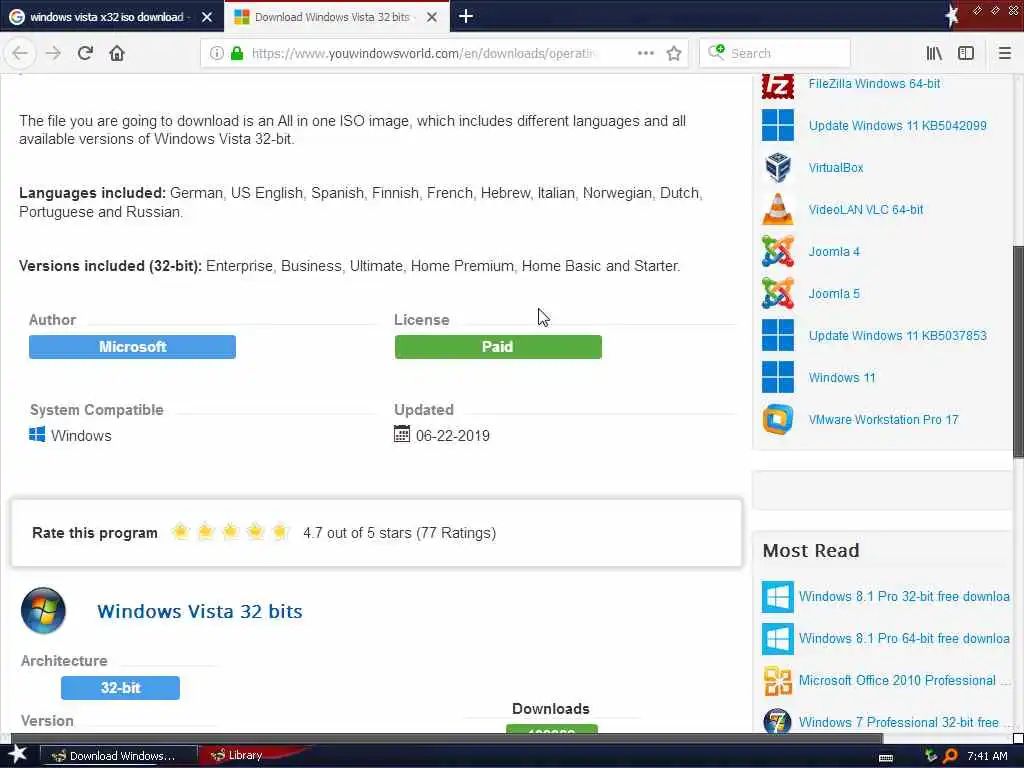This screenshot has height=768, width=1024.
Task: Click the Joomla 5 text link
Action: pos(834,293)
